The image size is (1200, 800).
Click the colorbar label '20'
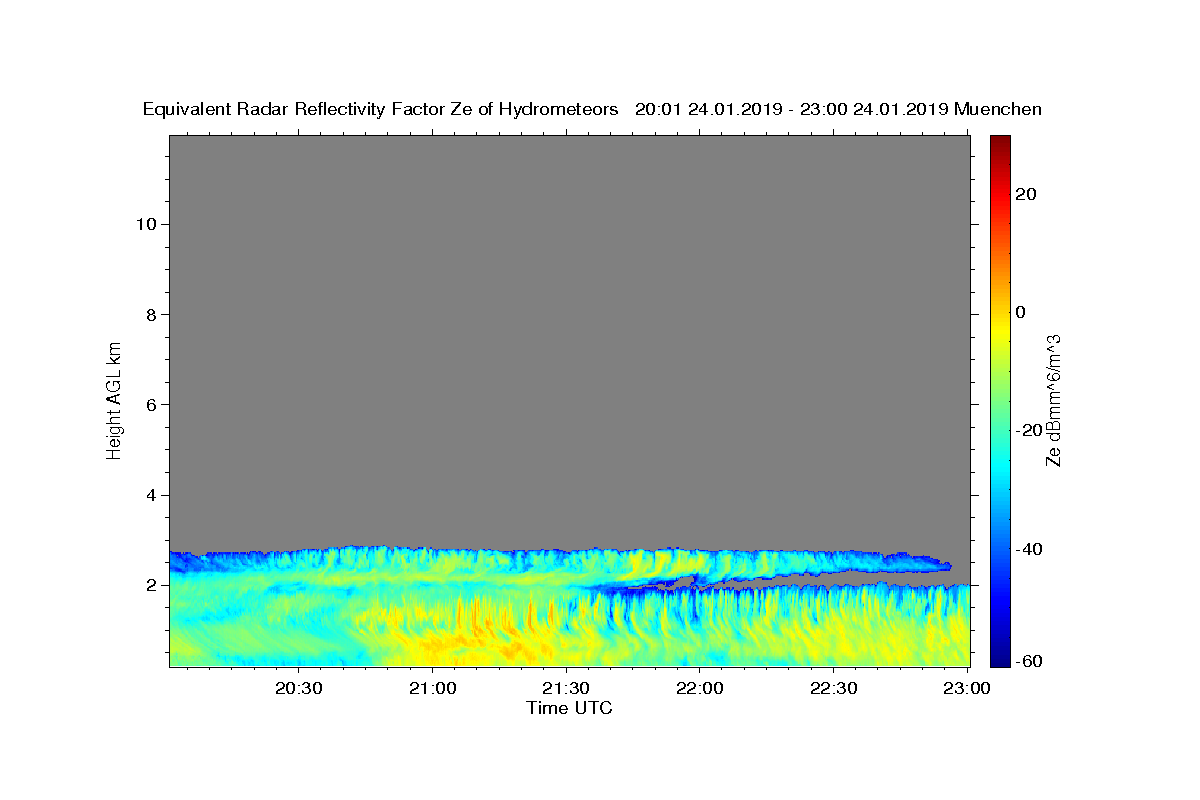1025,194
